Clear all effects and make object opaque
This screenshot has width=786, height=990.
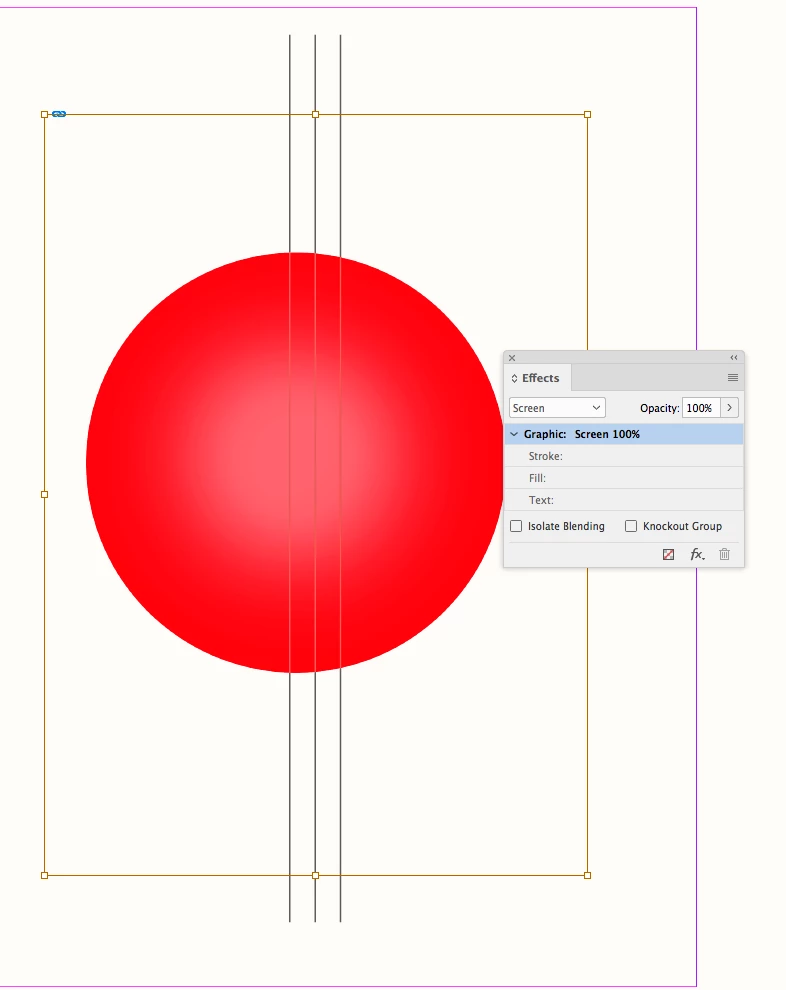click(x=669, y=554)
